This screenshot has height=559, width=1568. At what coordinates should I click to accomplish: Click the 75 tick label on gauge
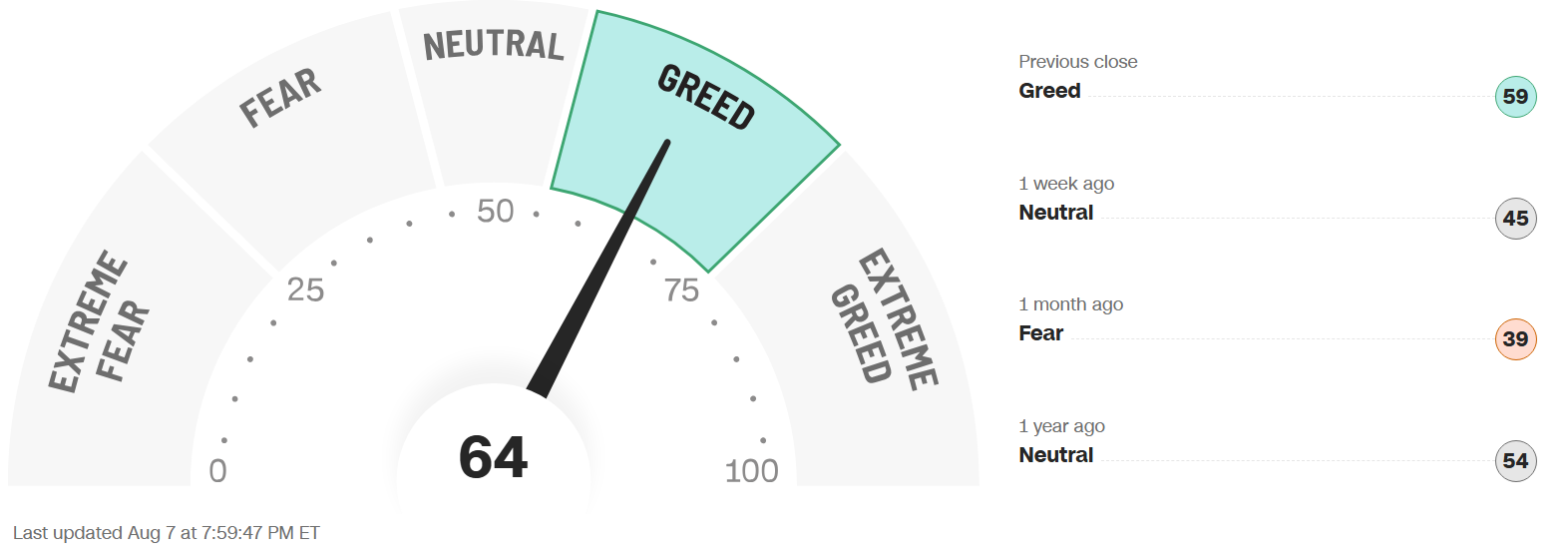682,290
